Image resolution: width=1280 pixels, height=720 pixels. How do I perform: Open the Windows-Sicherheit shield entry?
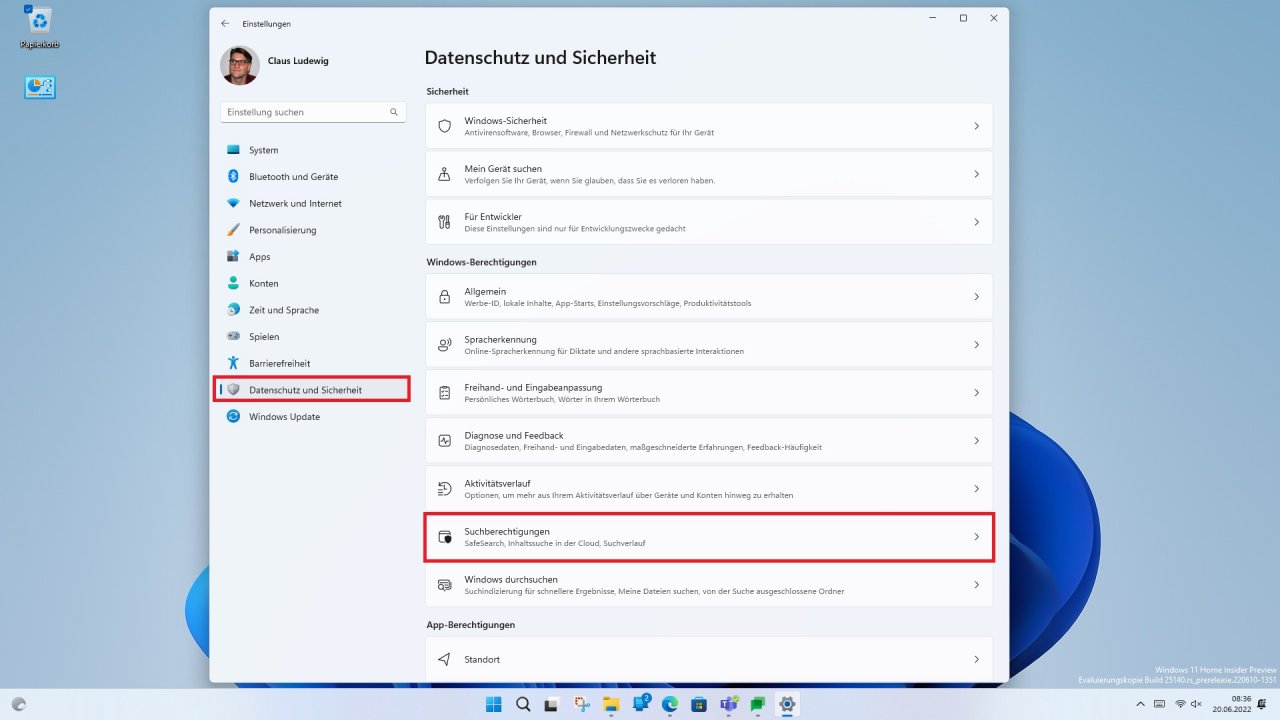tap(709, 126)
